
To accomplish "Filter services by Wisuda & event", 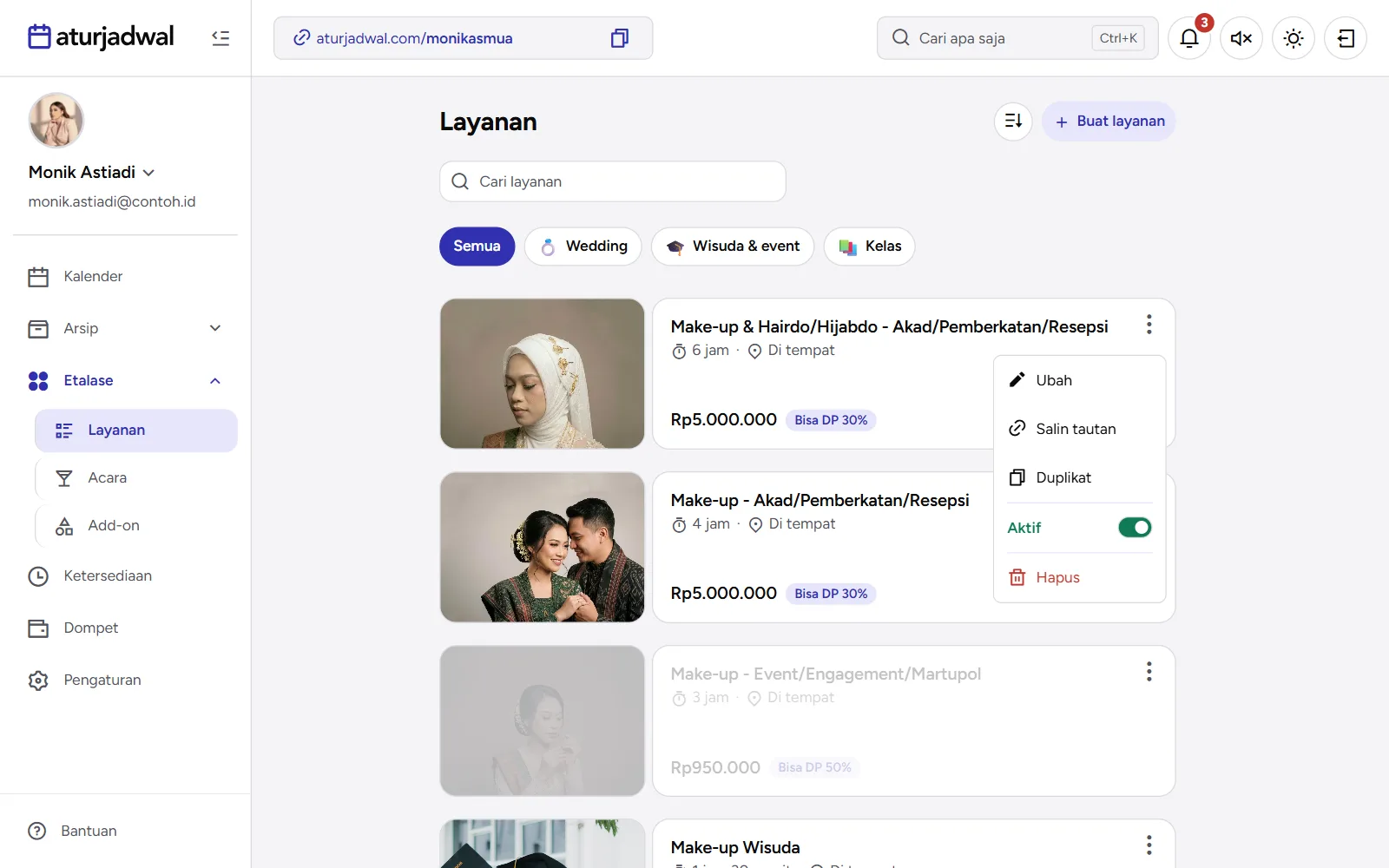I will [x=733, y=247].
